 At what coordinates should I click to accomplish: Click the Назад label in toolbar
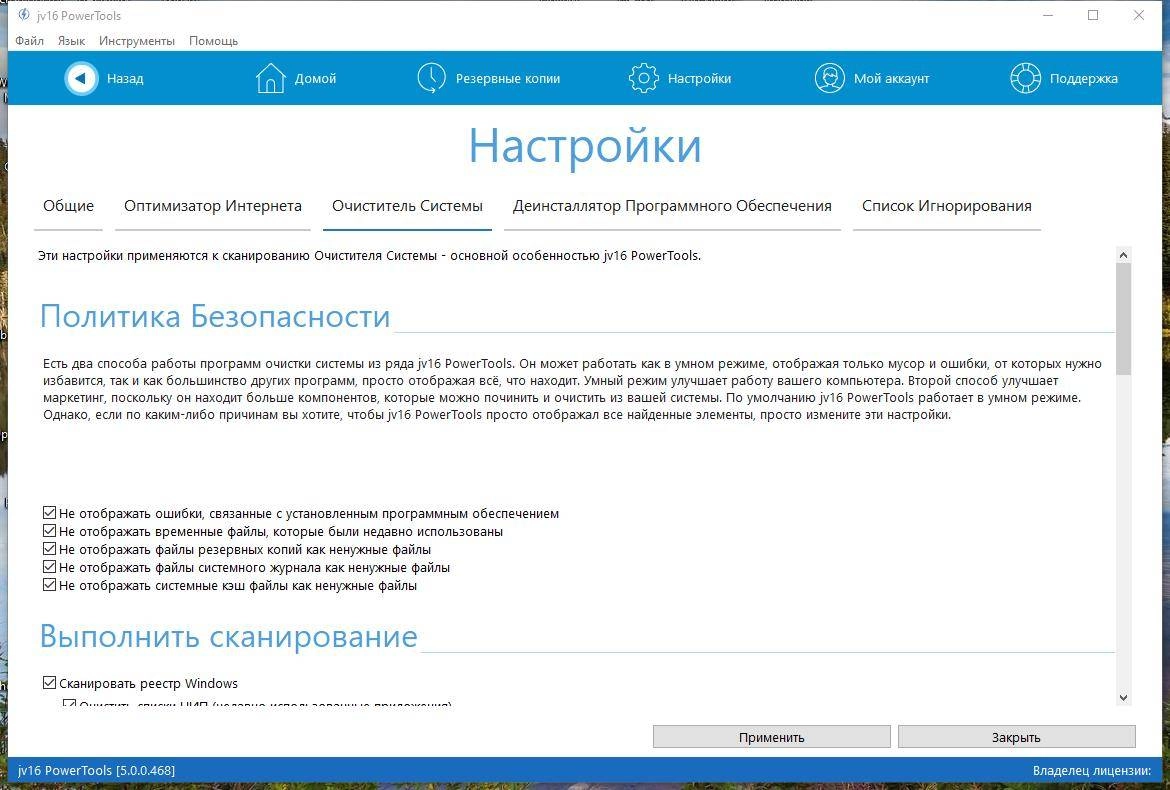pos(125,78)
